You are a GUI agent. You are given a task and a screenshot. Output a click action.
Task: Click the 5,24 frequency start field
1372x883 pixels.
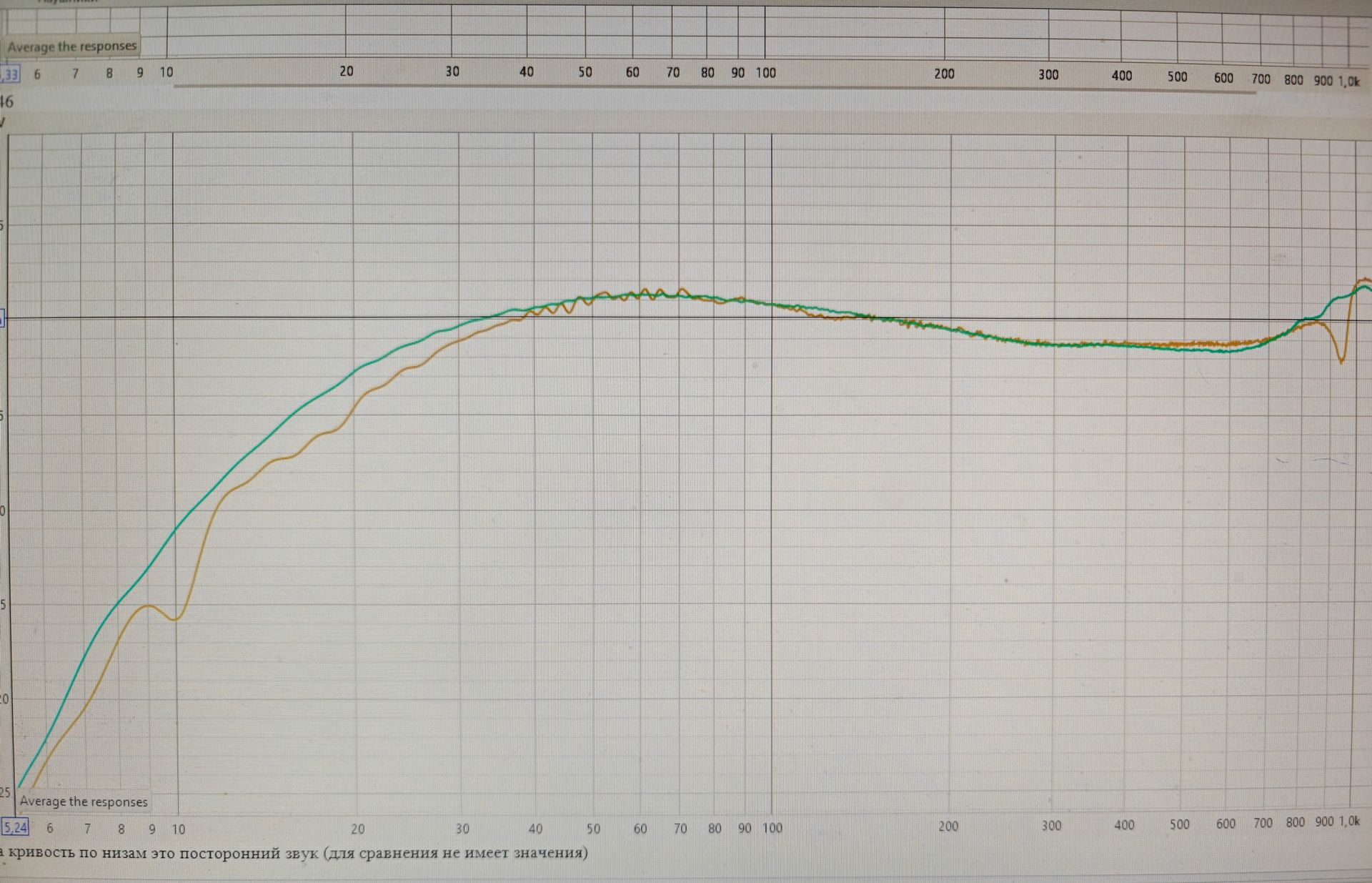[15, 828]
